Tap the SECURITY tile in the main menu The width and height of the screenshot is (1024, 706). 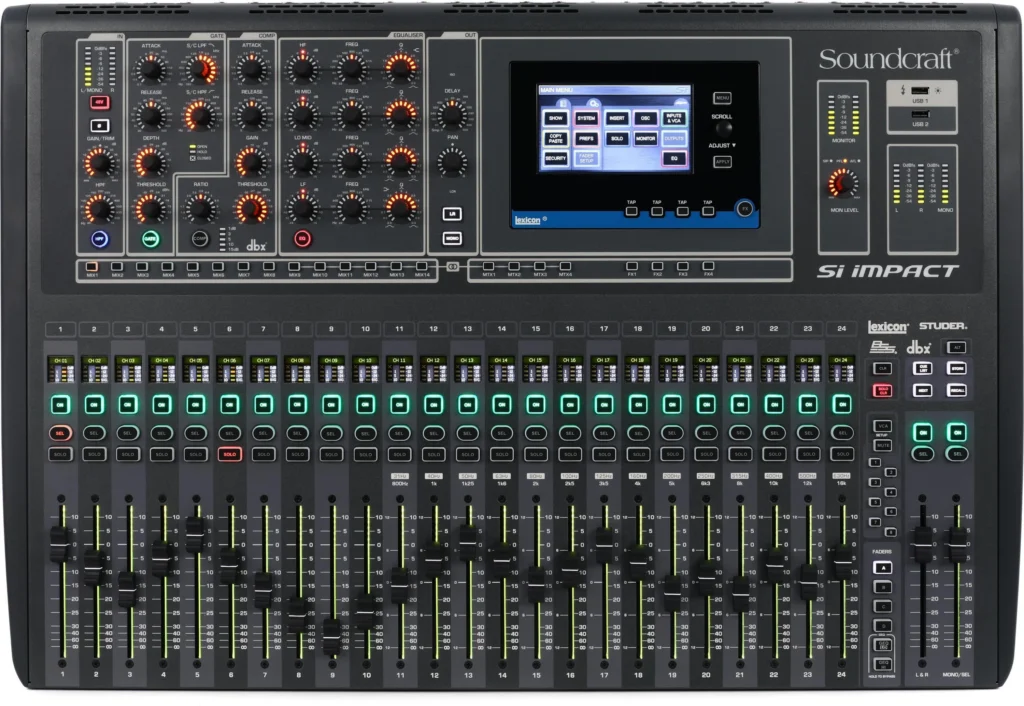tap(555, 158)
